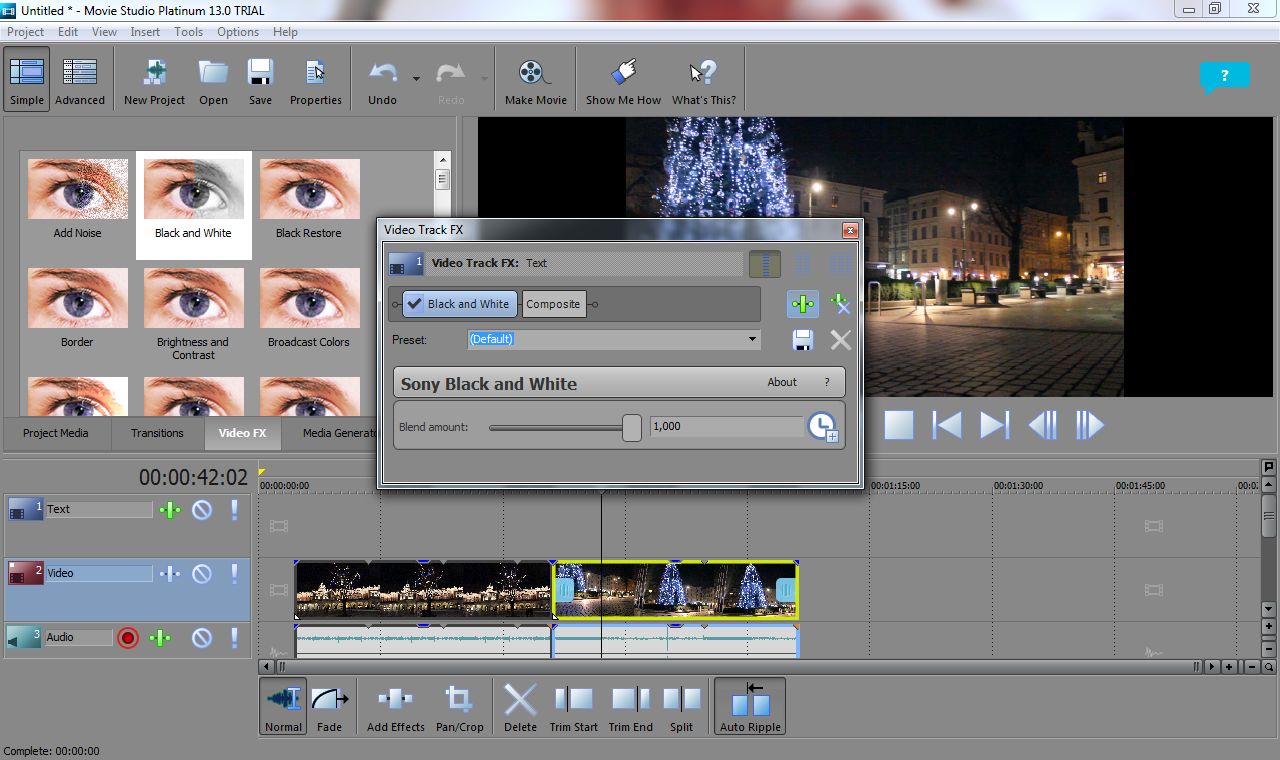Switch to the Transitions tab

(157, 433)
